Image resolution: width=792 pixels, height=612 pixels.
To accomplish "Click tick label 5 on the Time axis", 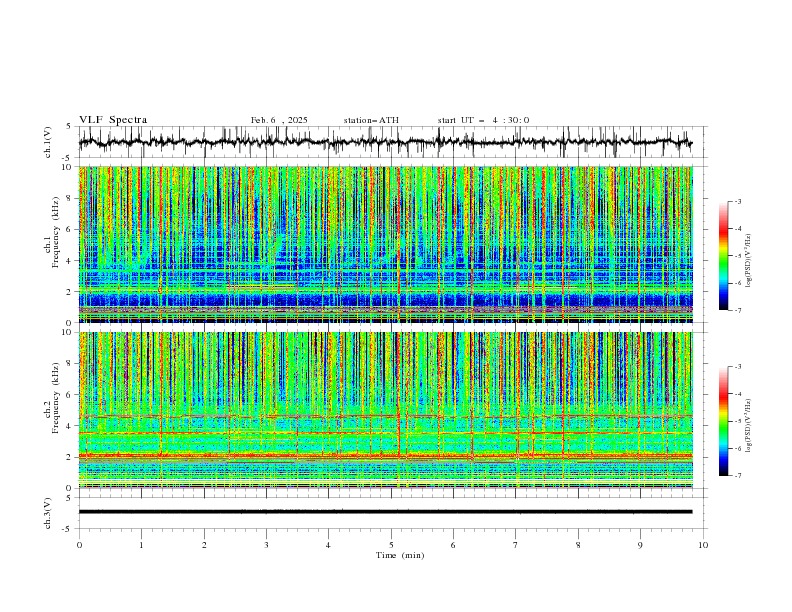I will point(391,545).
